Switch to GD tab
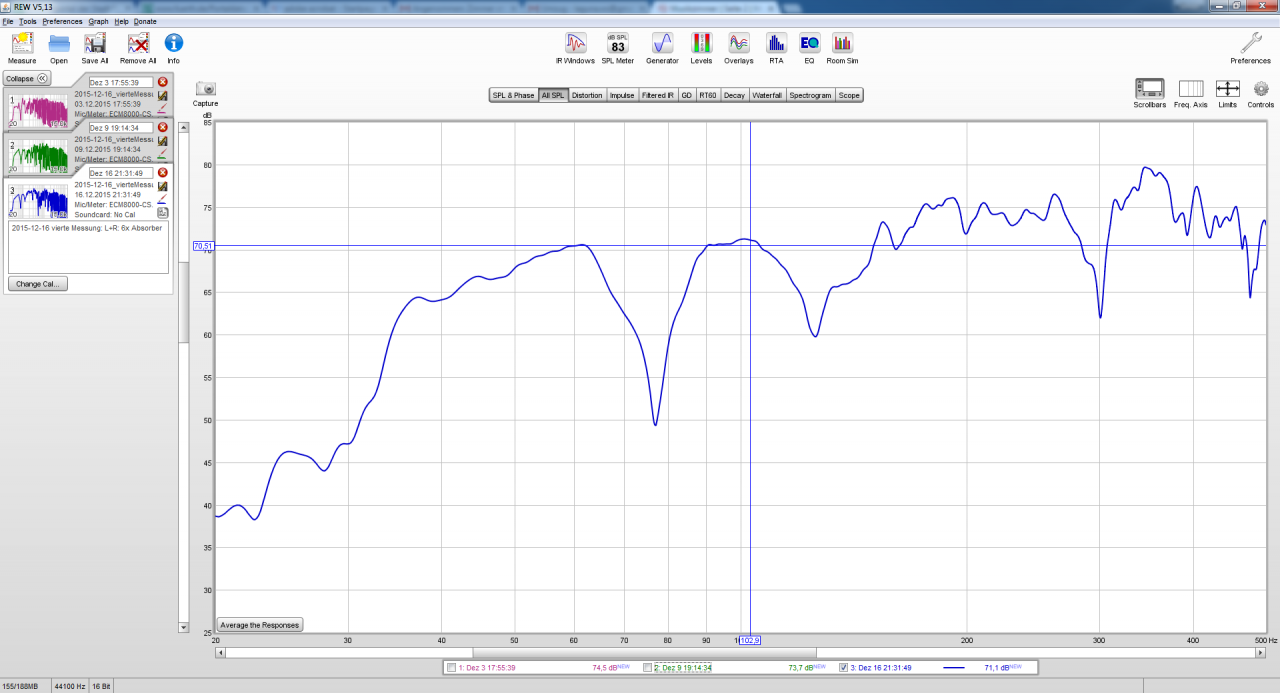Viewport: 1280px width, 693px height. coord(687,95)
